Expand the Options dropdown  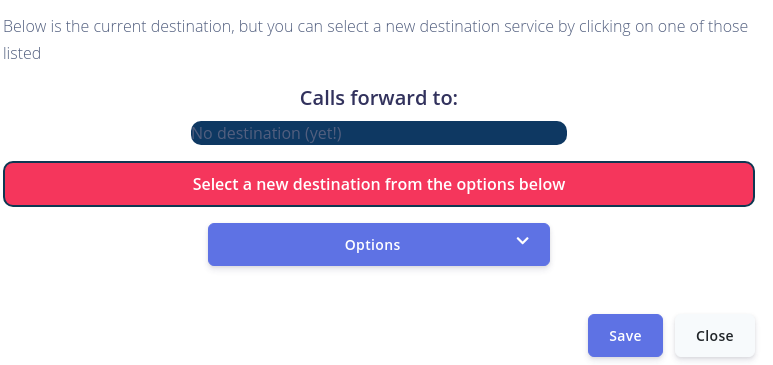point(379,245)
